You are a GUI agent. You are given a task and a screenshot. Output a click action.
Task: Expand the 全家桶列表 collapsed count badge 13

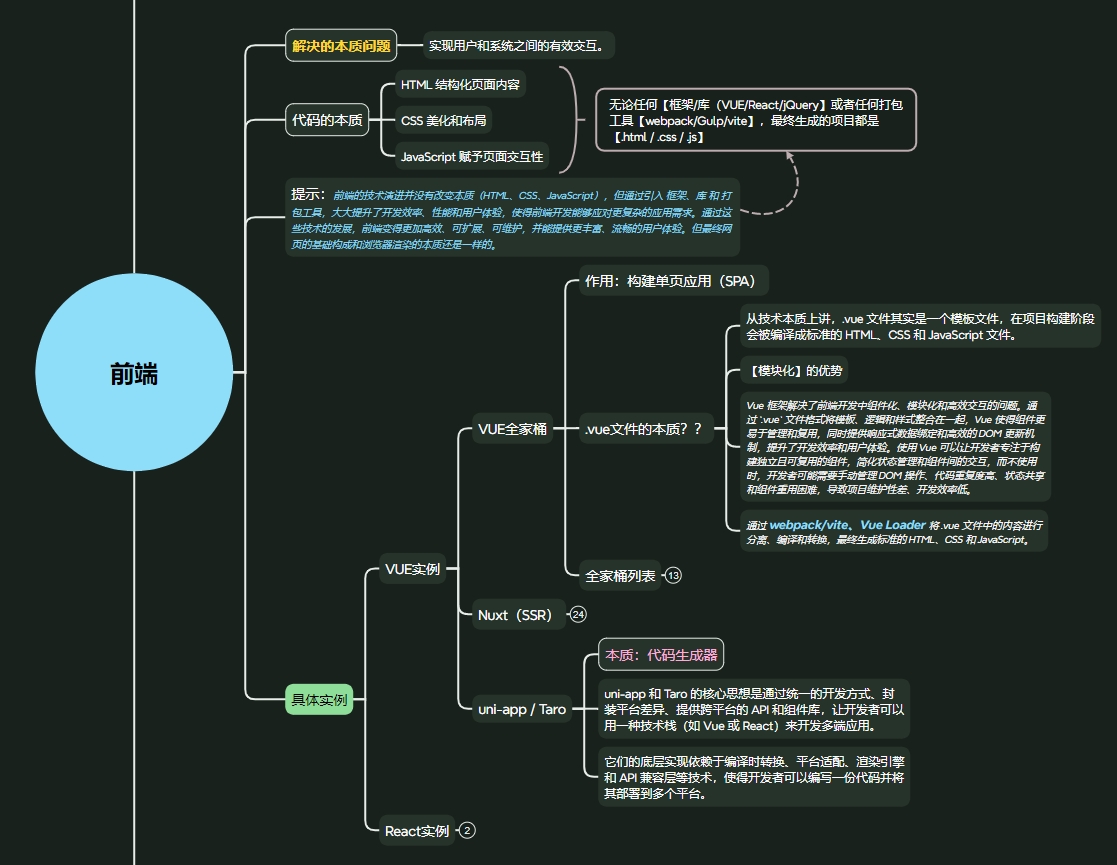tap(673, 576)
